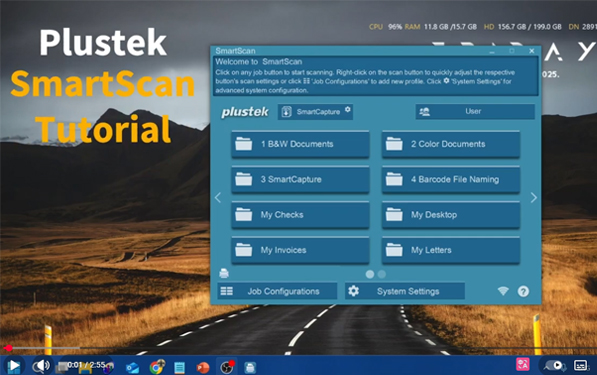Image resolution: width=597 pixels, height=375 pixels.
Task: Open Outlook from the taskbar
Action: 132,368
